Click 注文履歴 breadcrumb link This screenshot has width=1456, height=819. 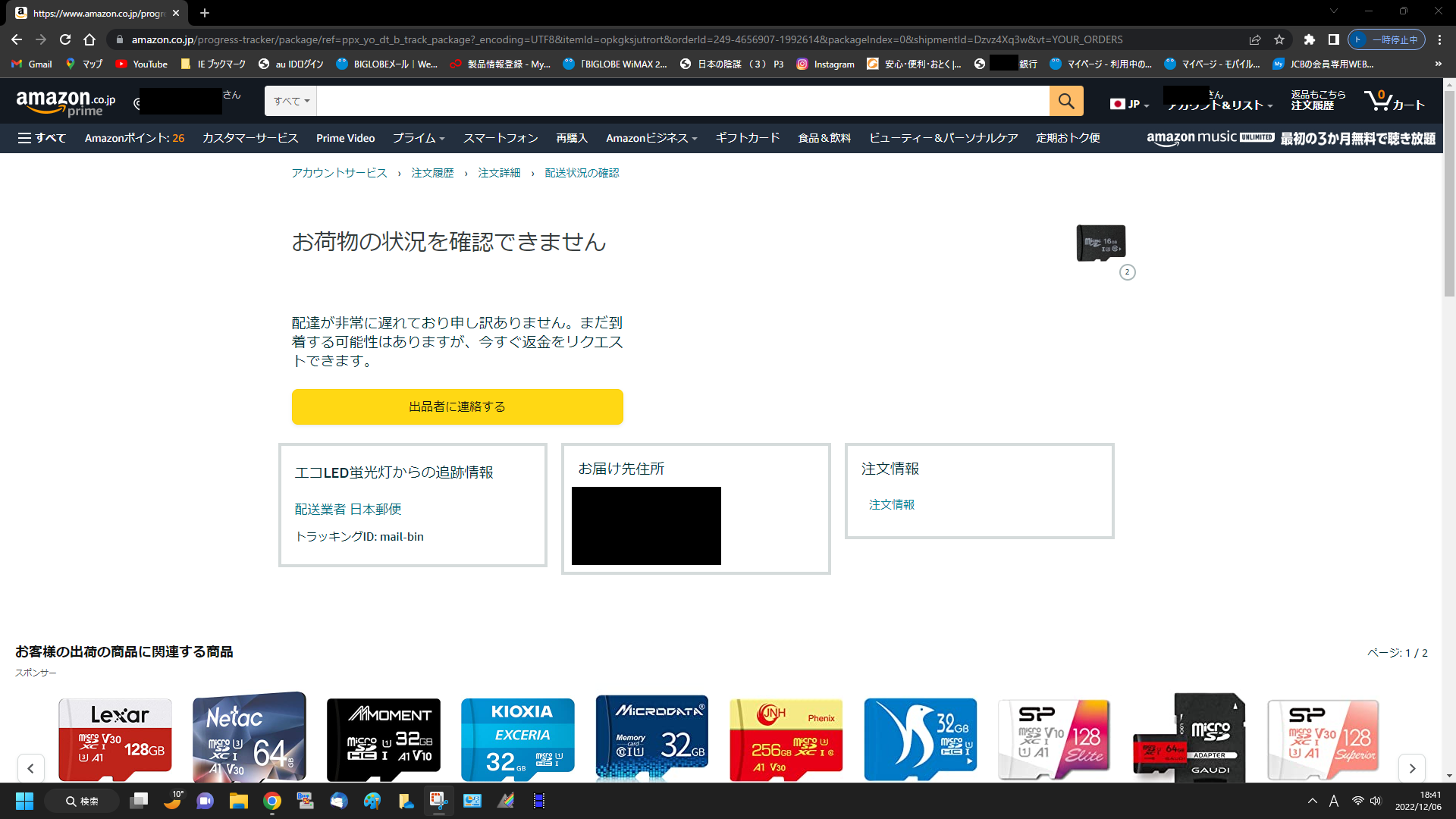pyautogui.click(x=432, y=173)
